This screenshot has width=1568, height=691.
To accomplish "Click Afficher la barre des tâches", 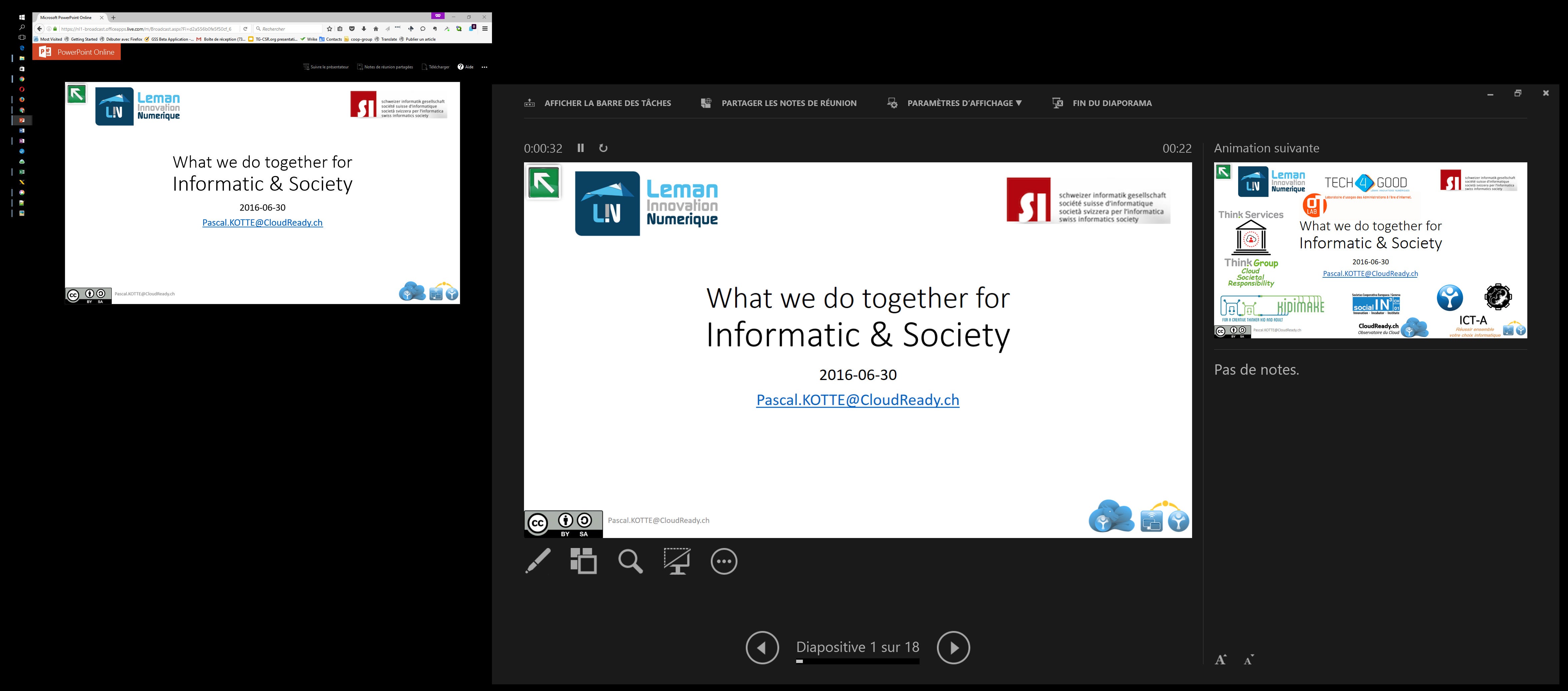I will (x=607, y=103).
